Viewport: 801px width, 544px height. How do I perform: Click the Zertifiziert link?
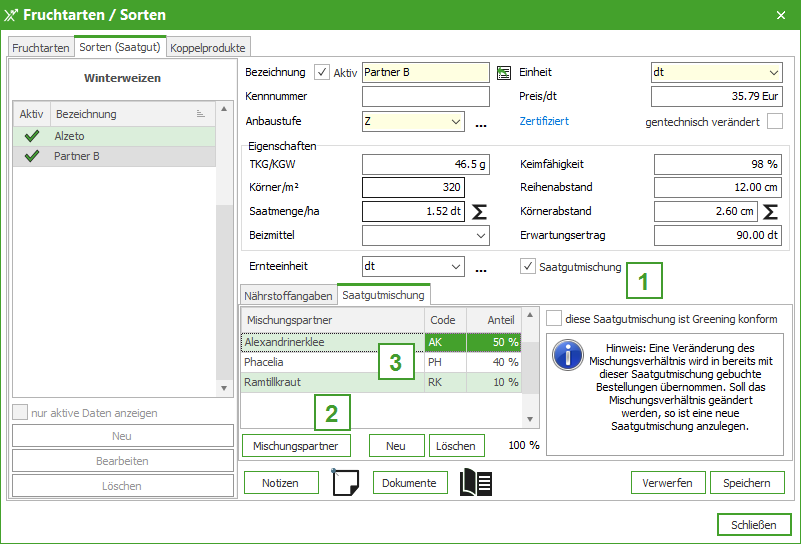point(544,122)
